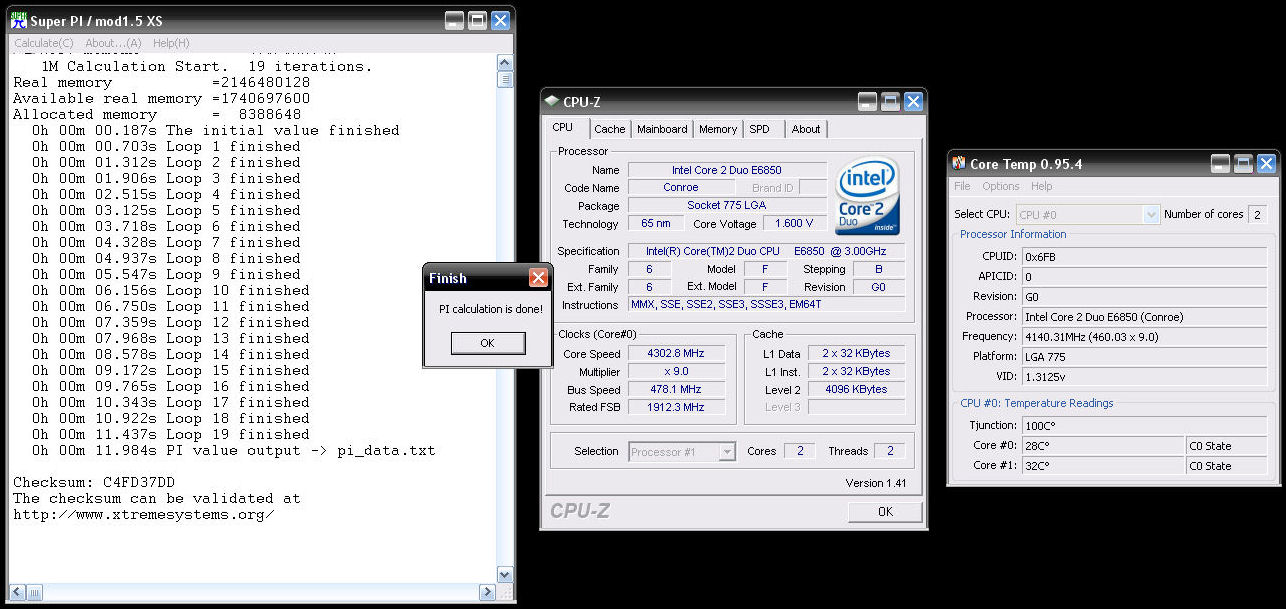Click the Core #1 temperature 32C°
Screen dimensions: 1286x609
click(x=1103, y=466)
